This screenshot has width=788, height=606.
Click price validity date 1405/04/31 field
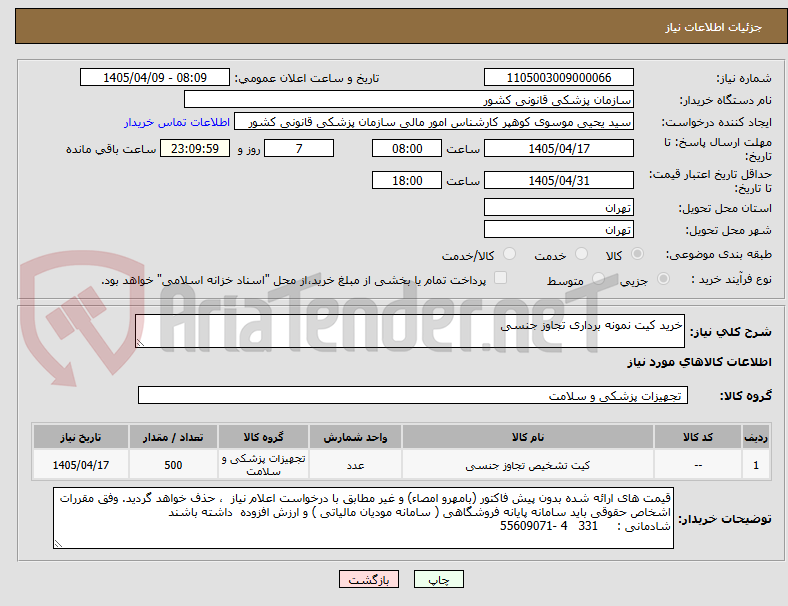[x=559, y=180]
